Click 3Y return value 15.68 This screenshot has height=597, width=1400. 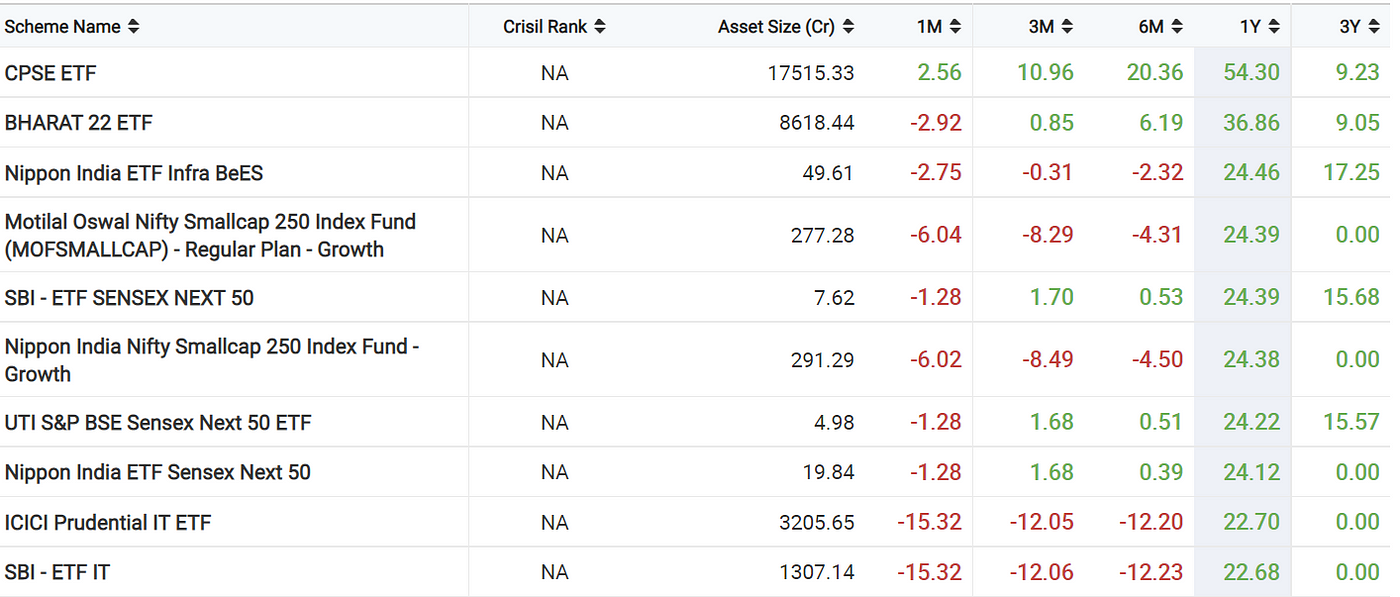[x=1352, y=298]
